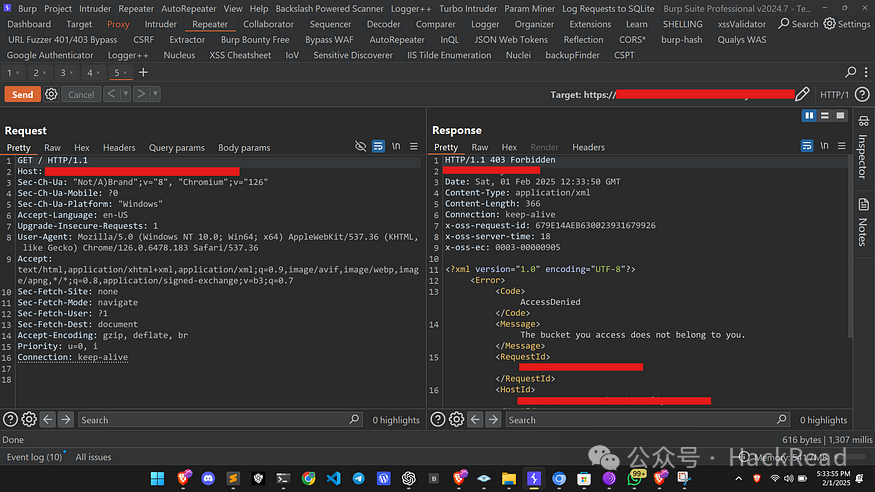Open Telegram from the taskbar

(x=359, y=478)
